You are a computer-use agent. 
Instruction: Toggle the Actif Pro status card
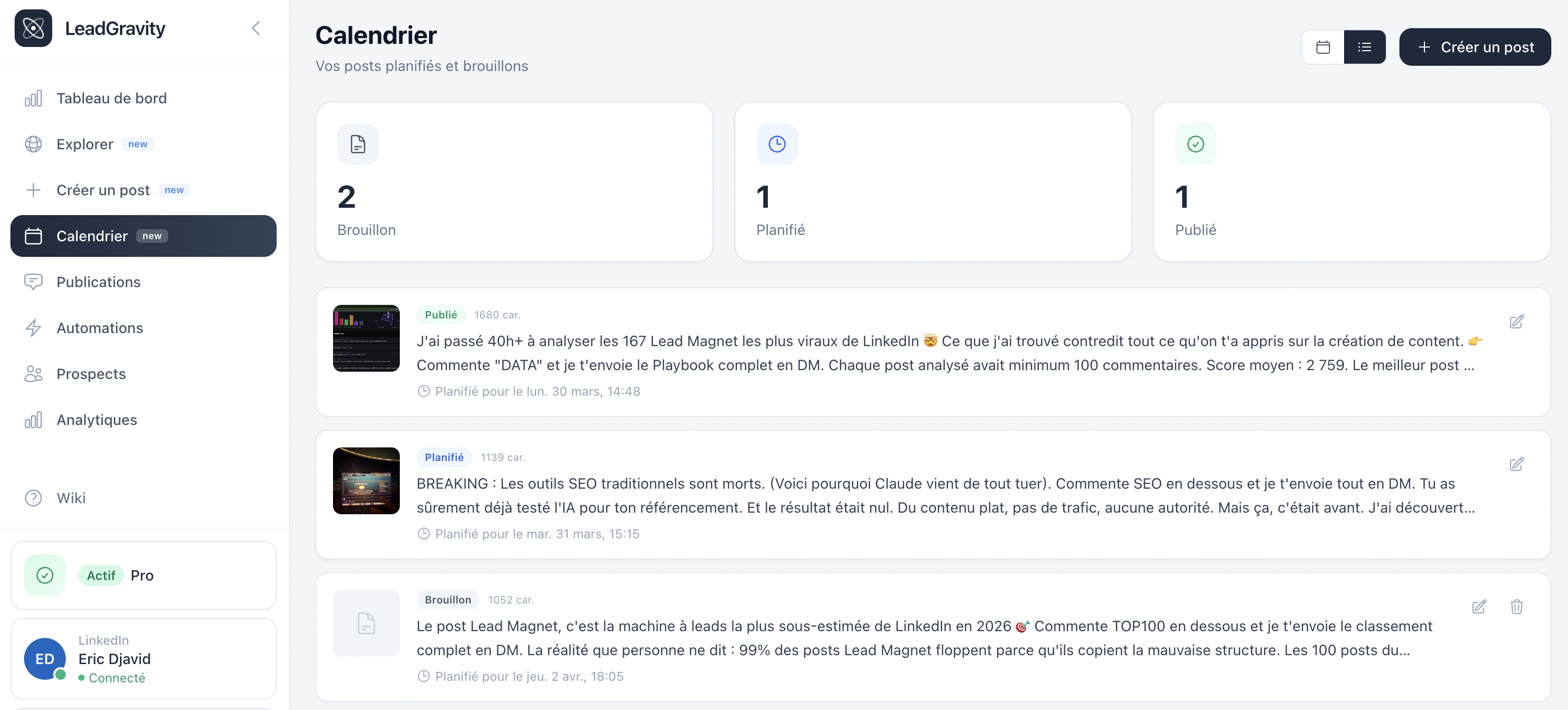pos(144,575)
